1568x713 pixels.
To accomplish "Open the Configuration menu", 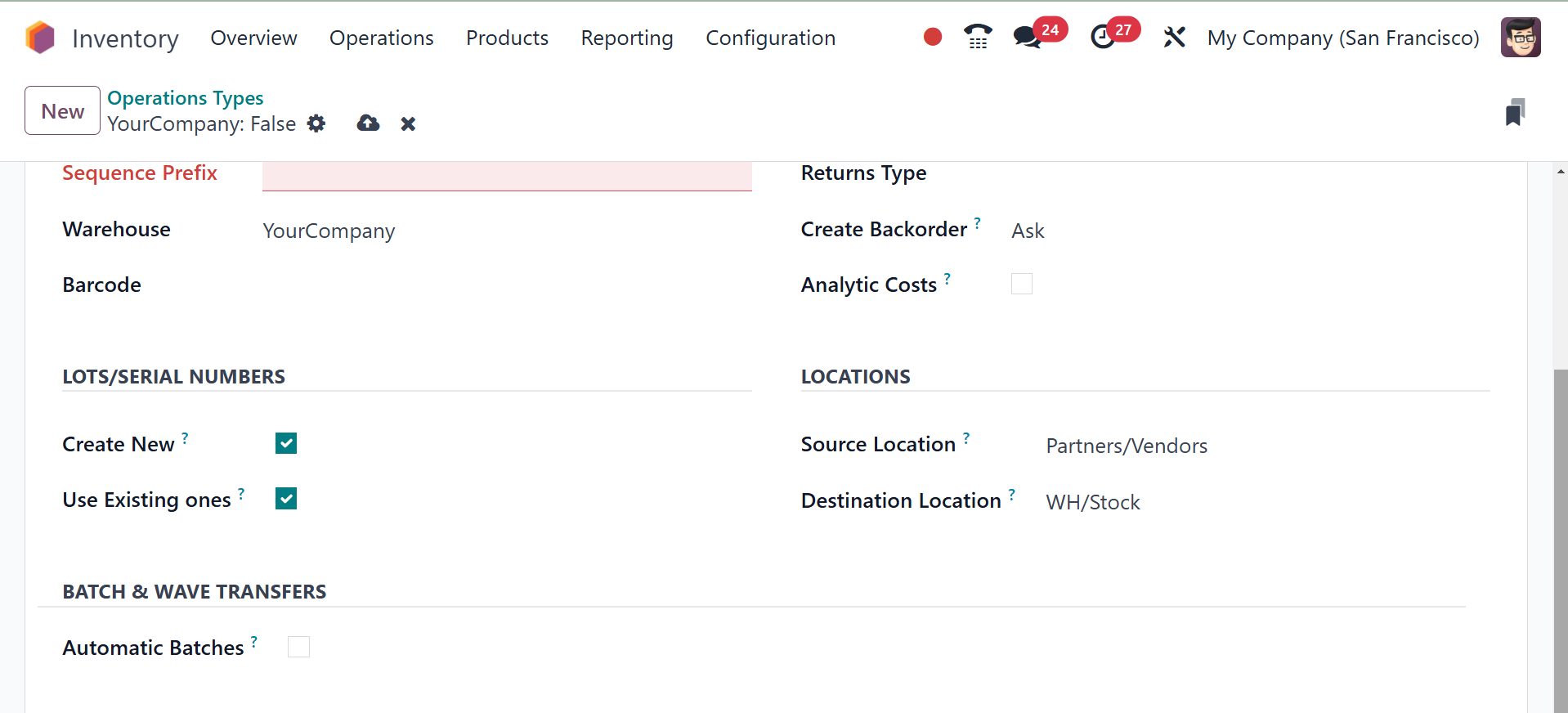I will [x=770, y=38].
